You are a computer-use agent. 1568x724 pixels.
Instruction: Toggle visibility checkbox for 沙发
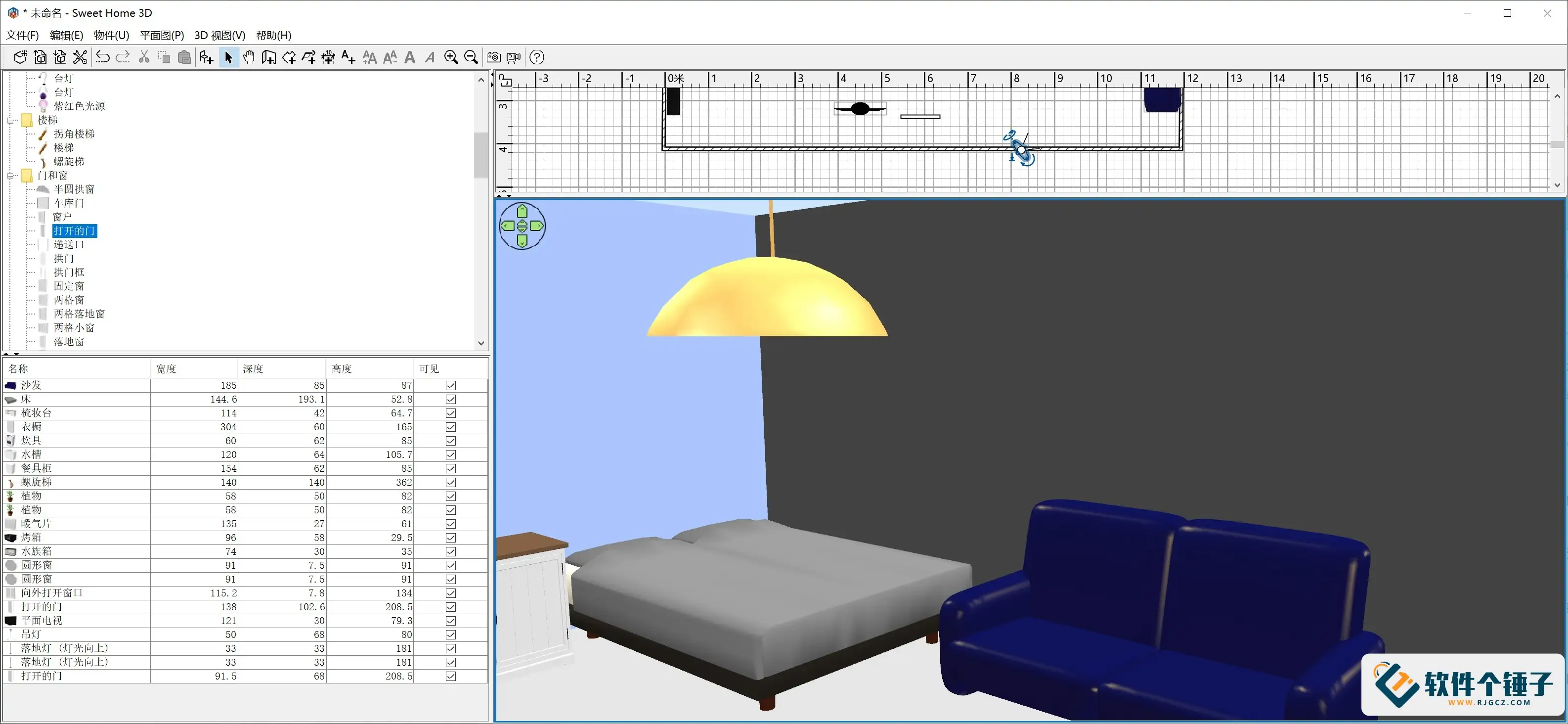(x=451, y=385)
